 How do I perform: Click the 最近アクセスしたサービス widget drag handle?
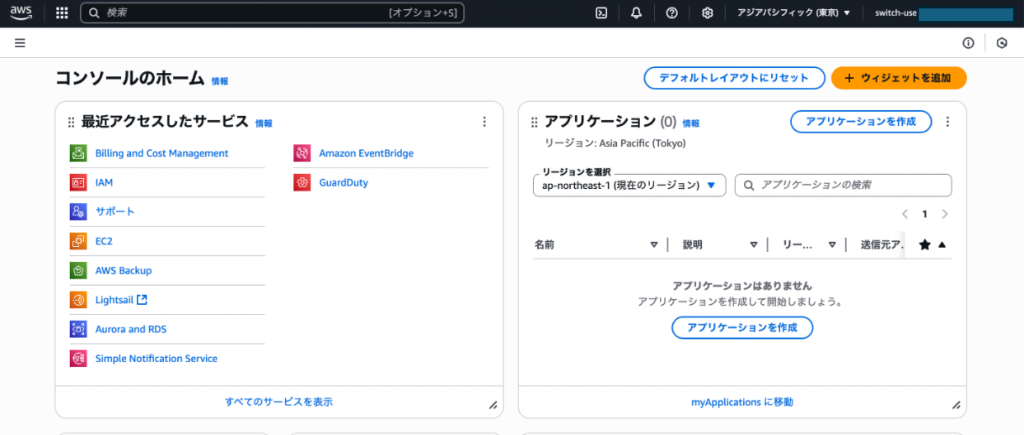click(71, 122)
